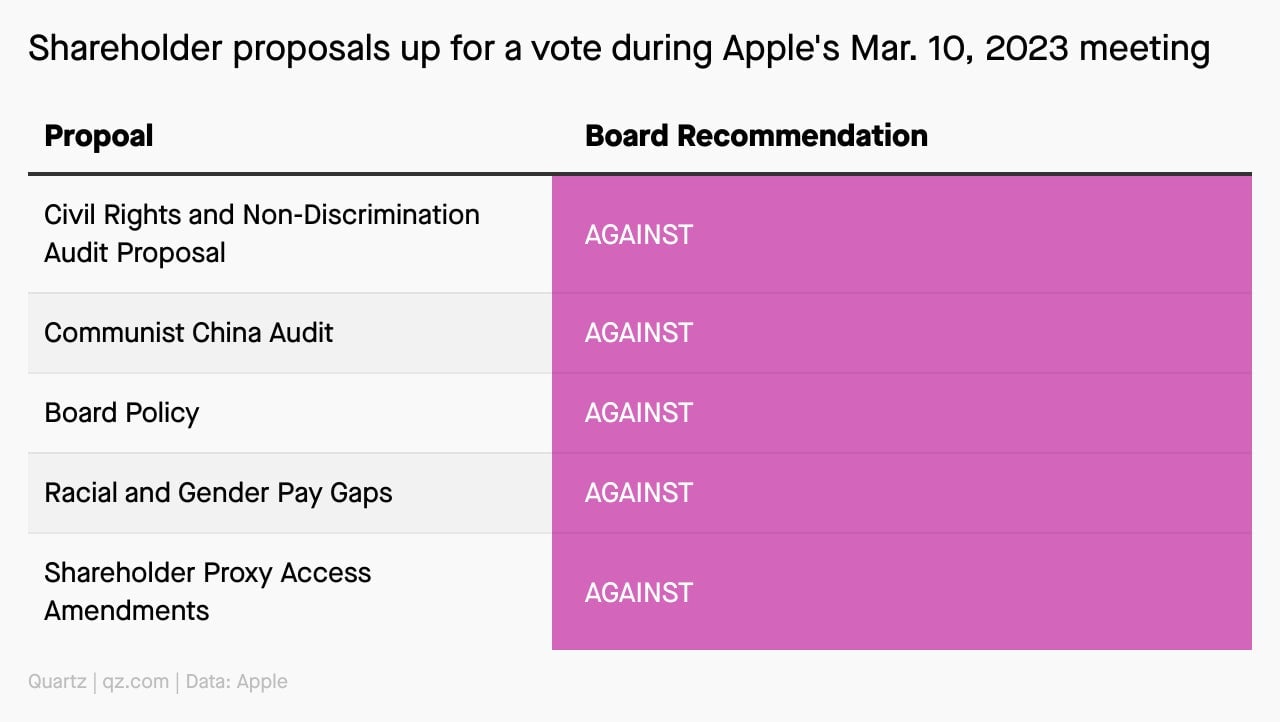
Task: Select the Board Recommendation column header
Action: [x=756, y=136]
